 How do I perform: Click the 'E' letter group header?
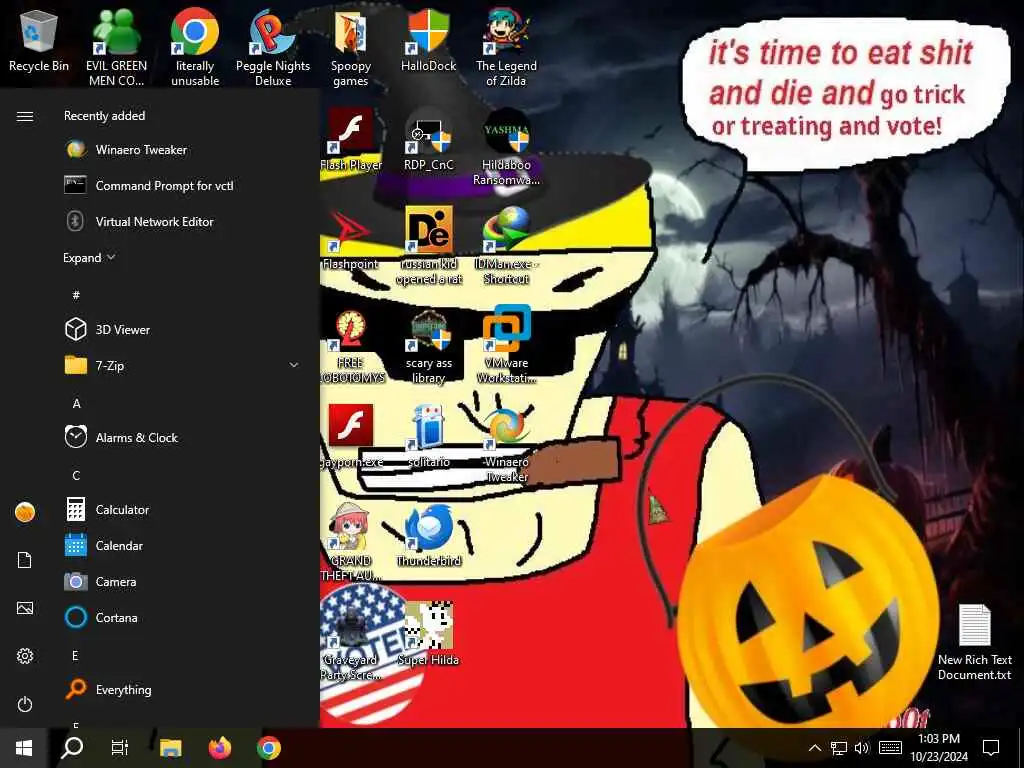(76, 655)
